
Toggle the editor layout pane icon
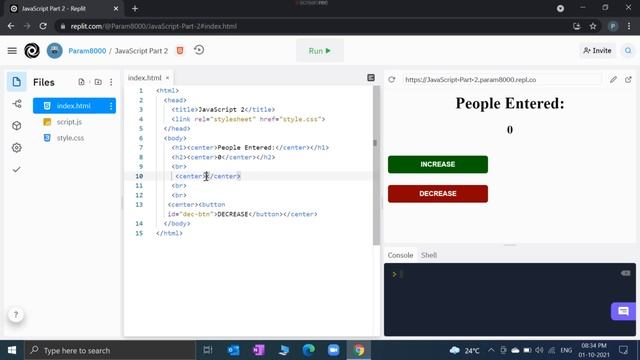coord(371,78)
